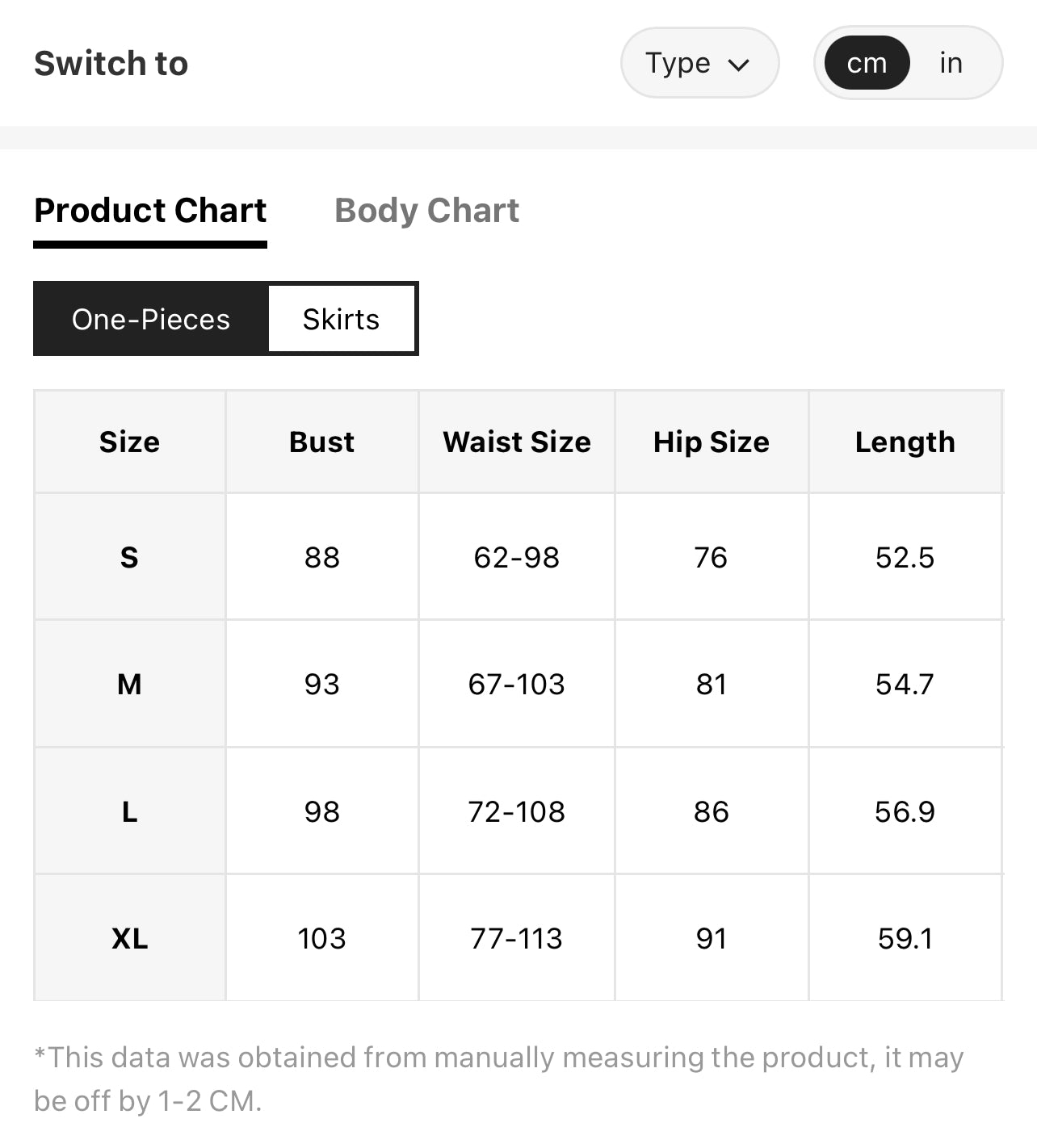The height and width of the screenshot is (1148, 1037).
Task: Select the L size row label
Action: tap(129, 811)
